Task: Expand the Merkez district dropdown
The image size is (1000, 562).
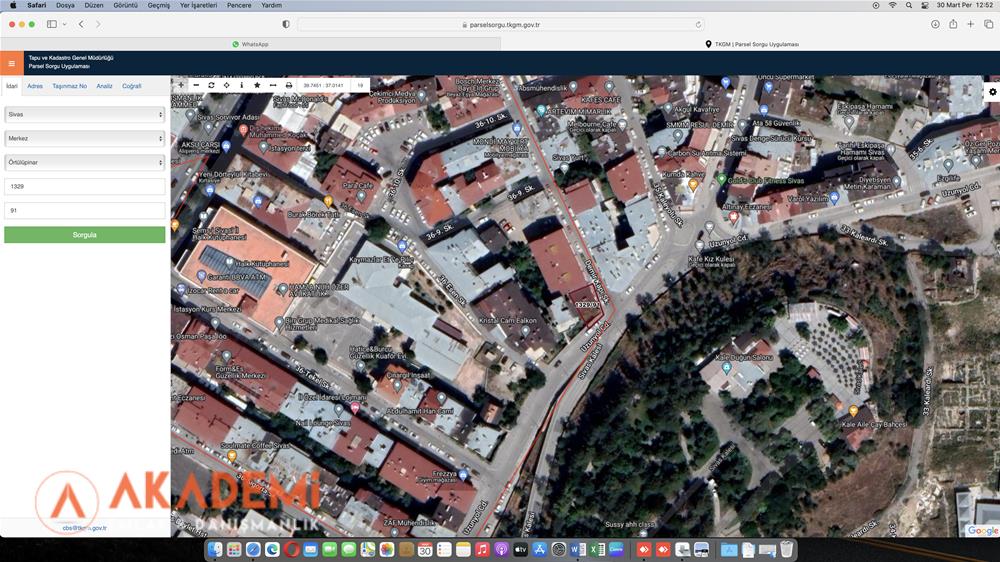Action: click(x=84, y=138)
